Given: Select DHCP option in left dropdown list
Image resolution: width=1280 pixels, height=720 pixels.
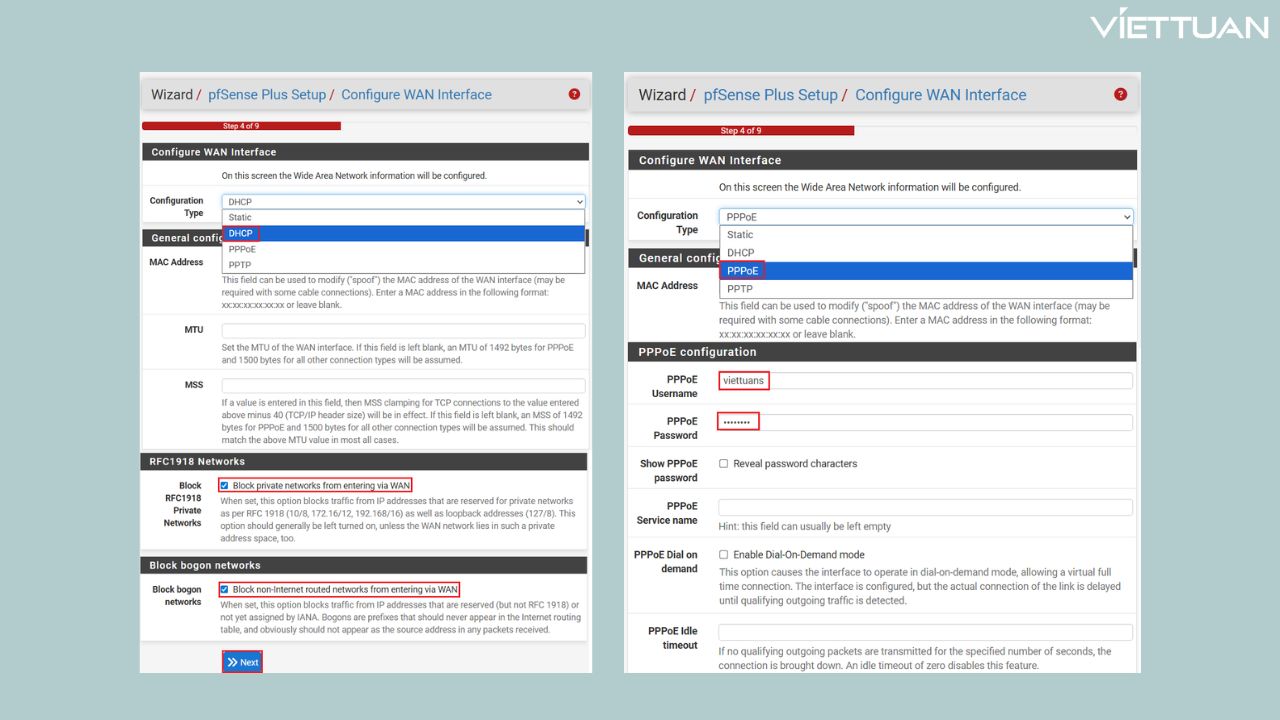Looking at the screenshot, I should [241, 233].
